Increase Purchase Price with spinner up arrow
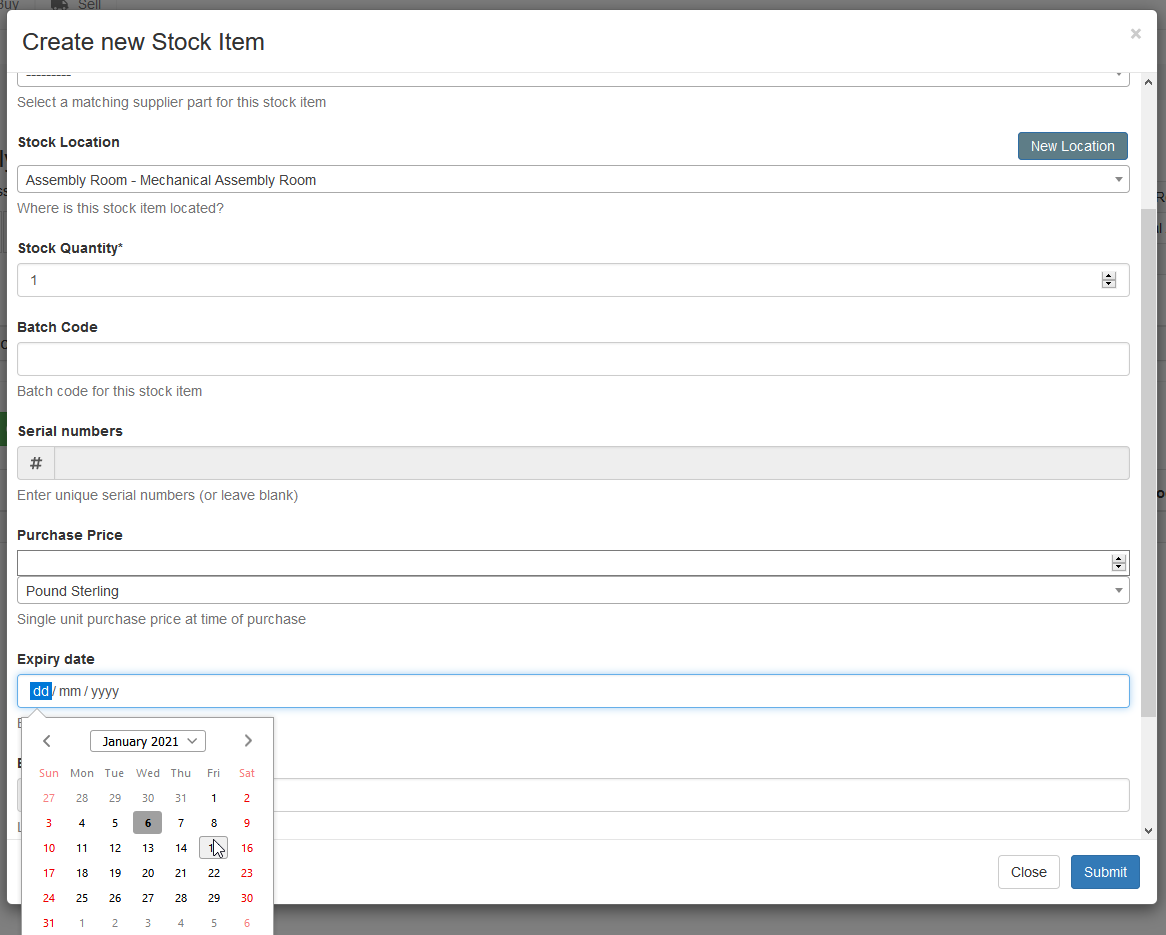Screen dimensions: 1166x935 tap(1118, 559)
